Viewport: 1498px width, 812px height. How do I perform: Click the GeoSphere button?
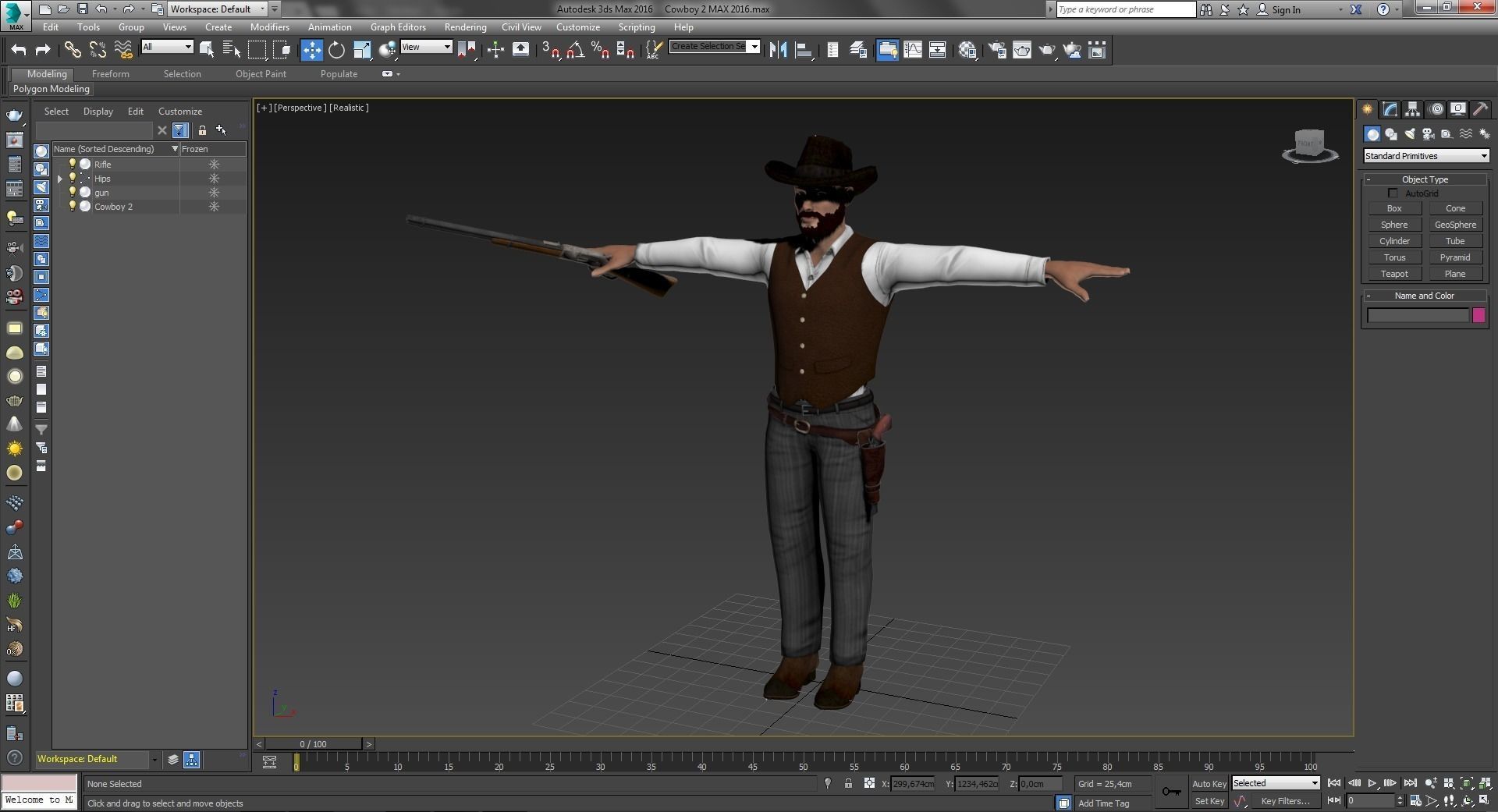(1455, 225)
